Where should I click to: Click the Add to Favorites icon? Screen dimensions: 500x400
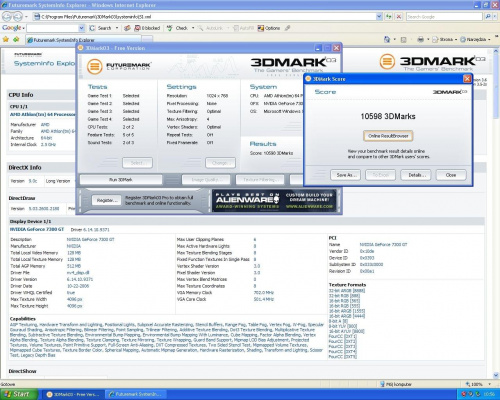[x=16, y=39]
